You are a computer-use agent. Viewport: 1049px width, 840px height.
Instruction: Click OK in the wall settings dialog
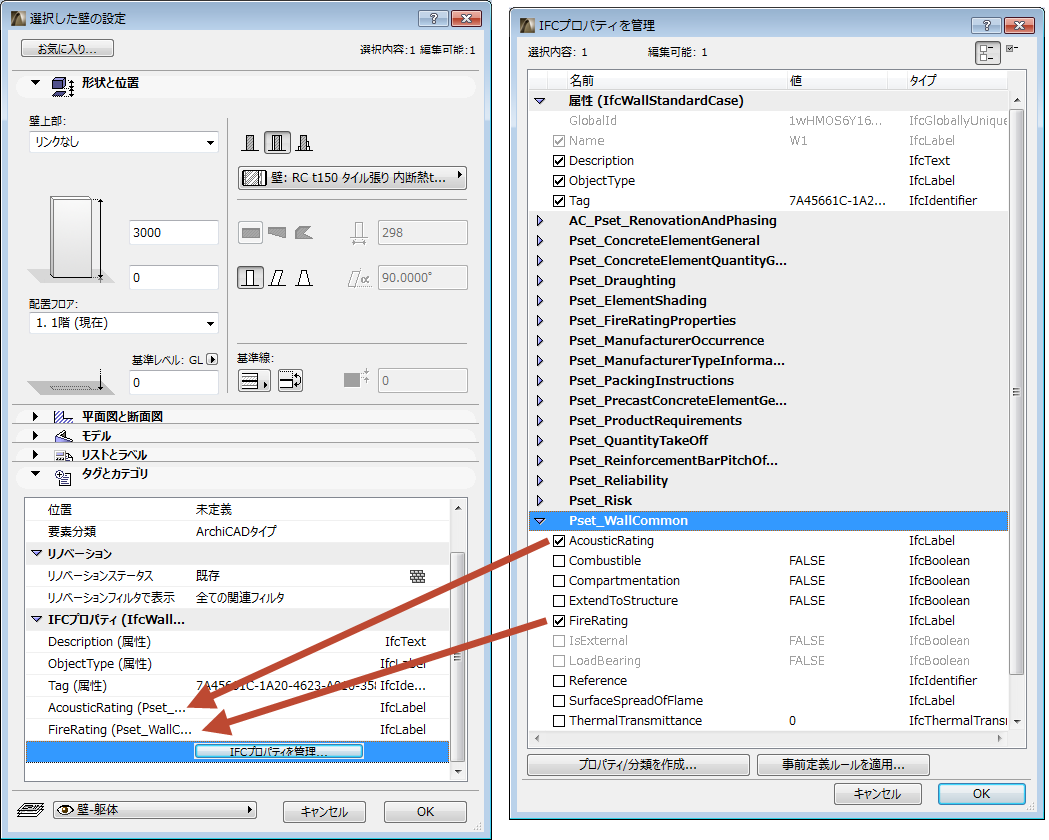(x=425, y=812)
